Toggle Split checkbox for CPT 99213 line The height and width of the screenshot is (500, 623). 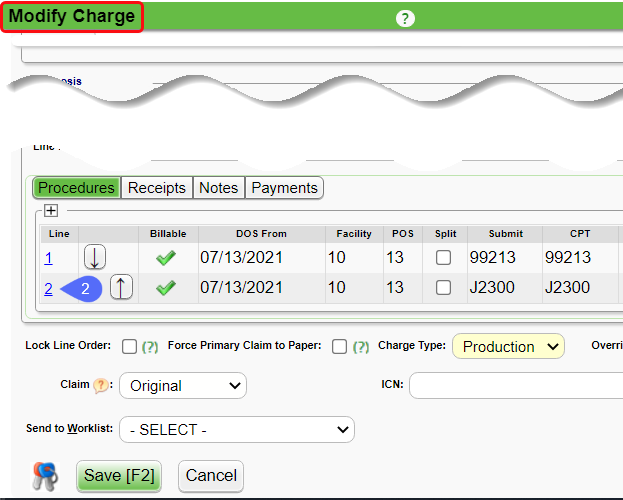coord(443,258)
